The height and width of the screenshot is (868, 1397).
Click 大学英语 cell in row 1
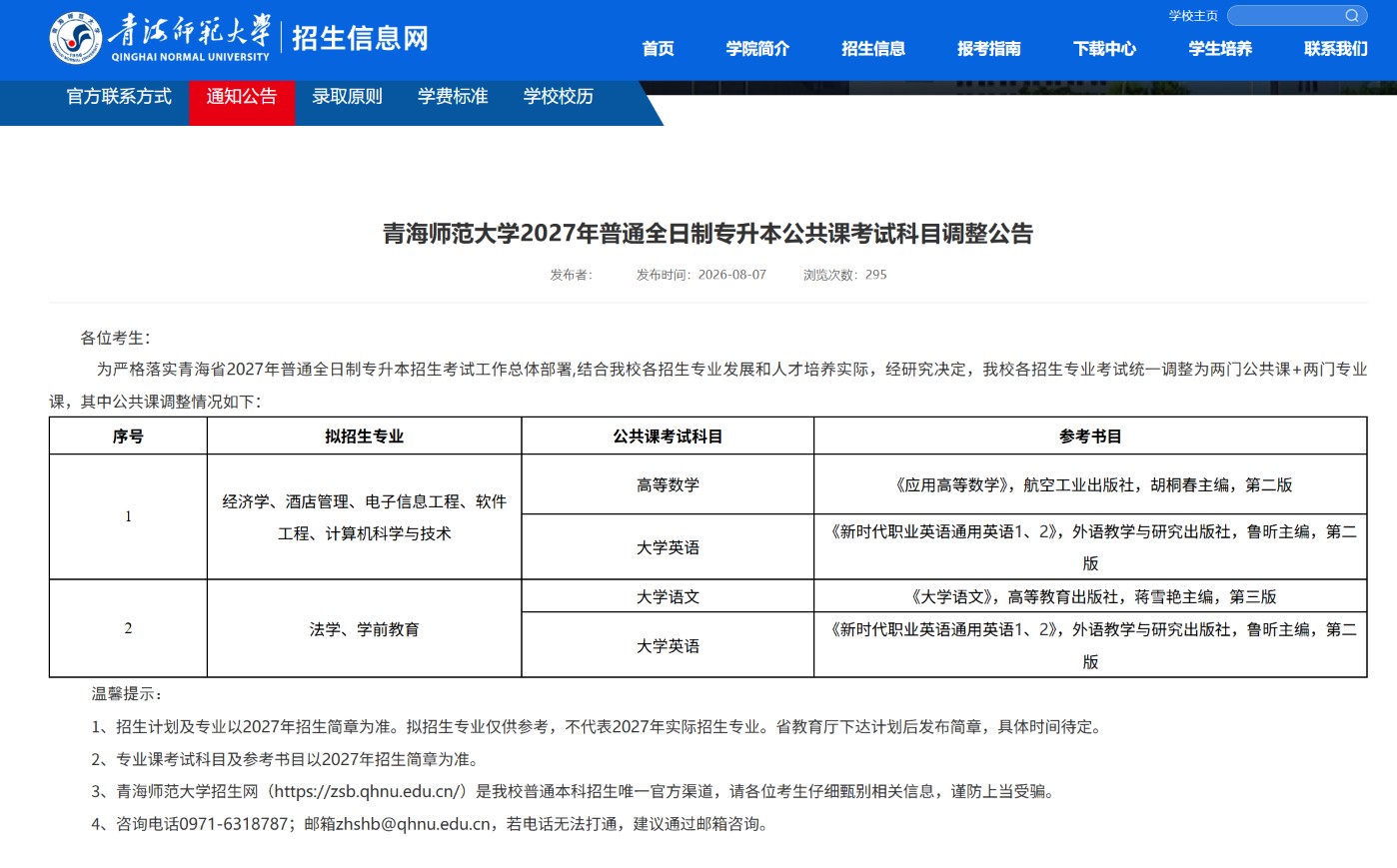coord(668,547)
